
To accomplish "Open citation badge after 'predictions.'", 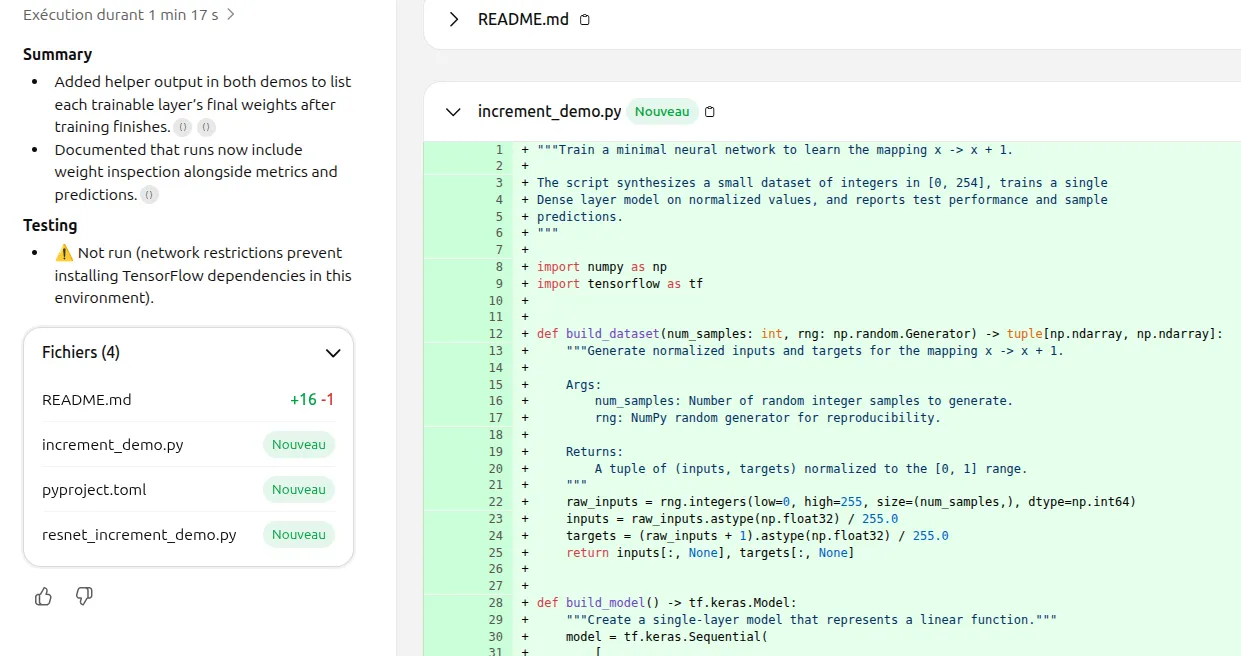I will pyautogui.click(x=150, y=195).
